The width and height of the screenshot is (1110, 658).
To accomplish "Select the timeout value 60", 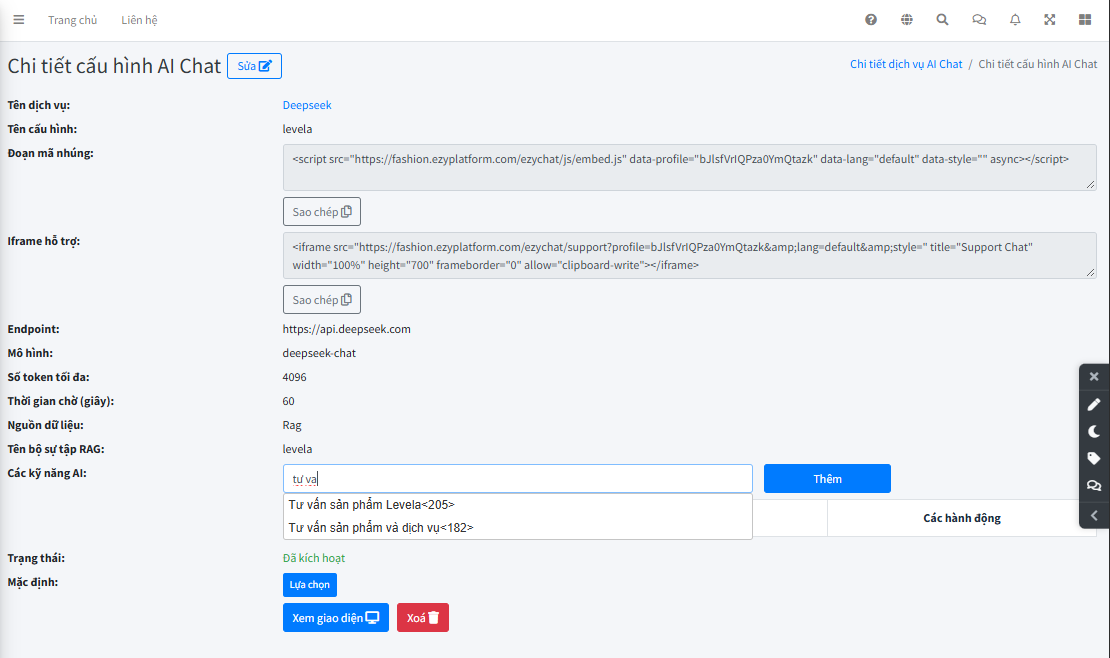I will click(x=288, y=401).
